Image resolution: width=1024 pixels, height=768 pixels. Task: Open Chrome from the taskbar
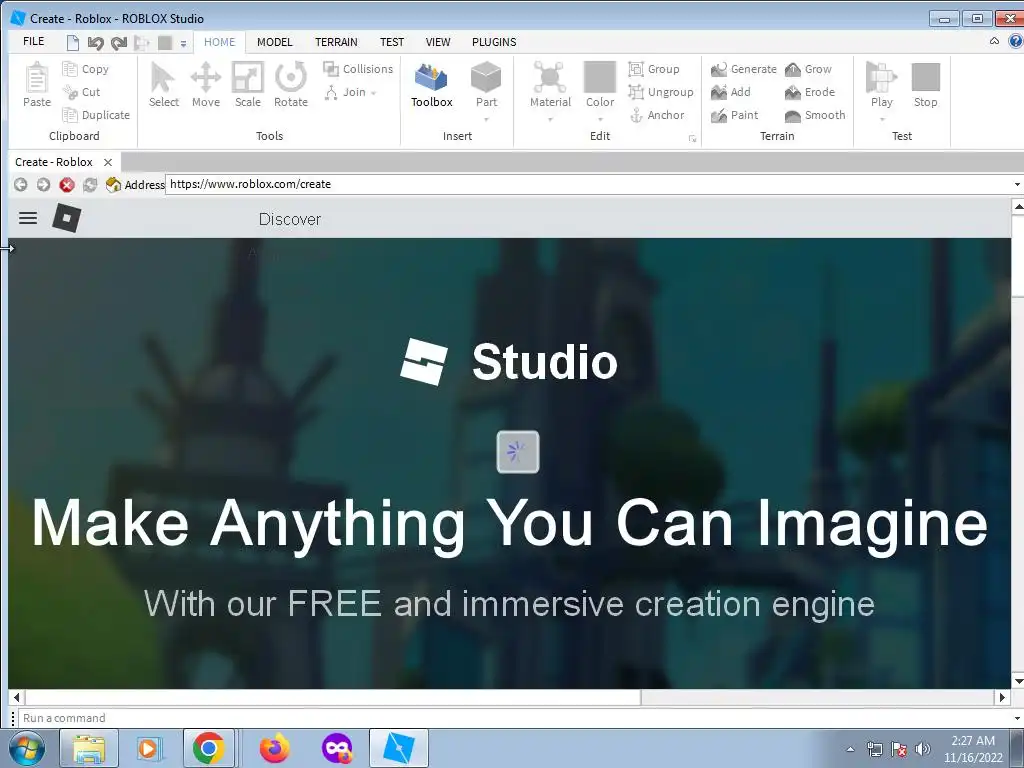coord(208,748)
